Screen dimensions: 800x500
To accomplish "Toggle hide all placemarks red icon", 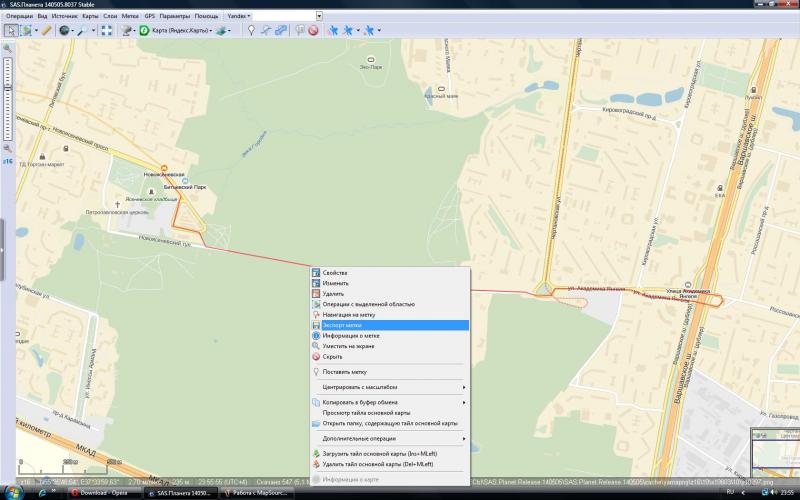I will [313, 31].
